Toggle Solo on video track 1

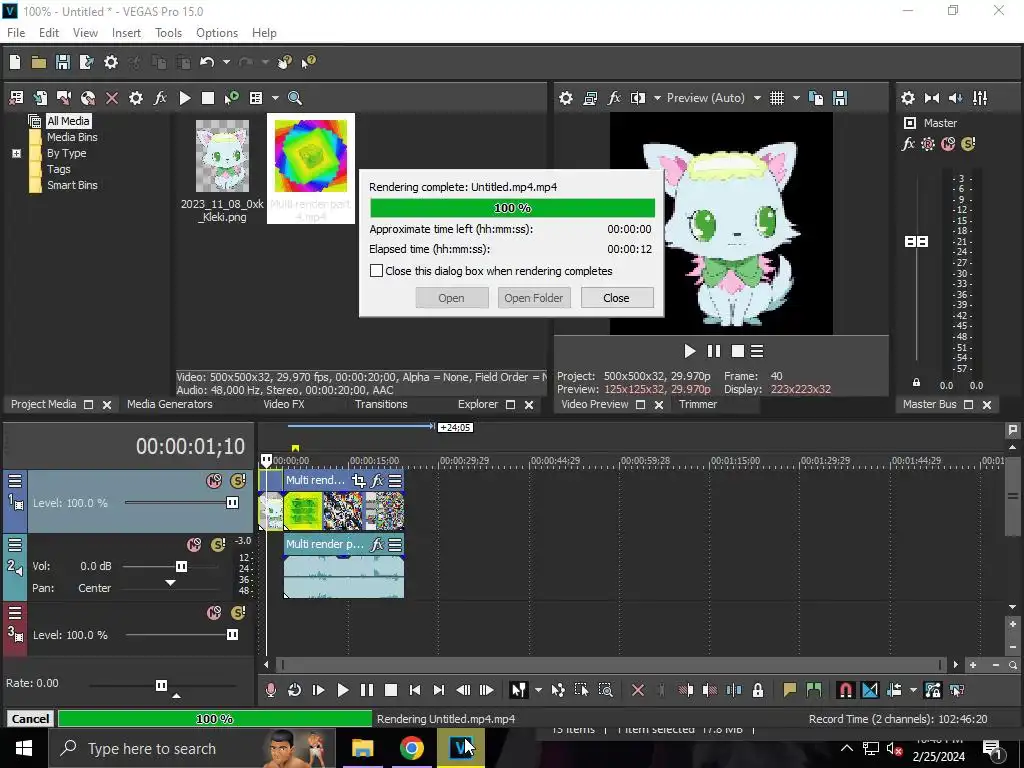pyautogui.click(x=238, y=481)
